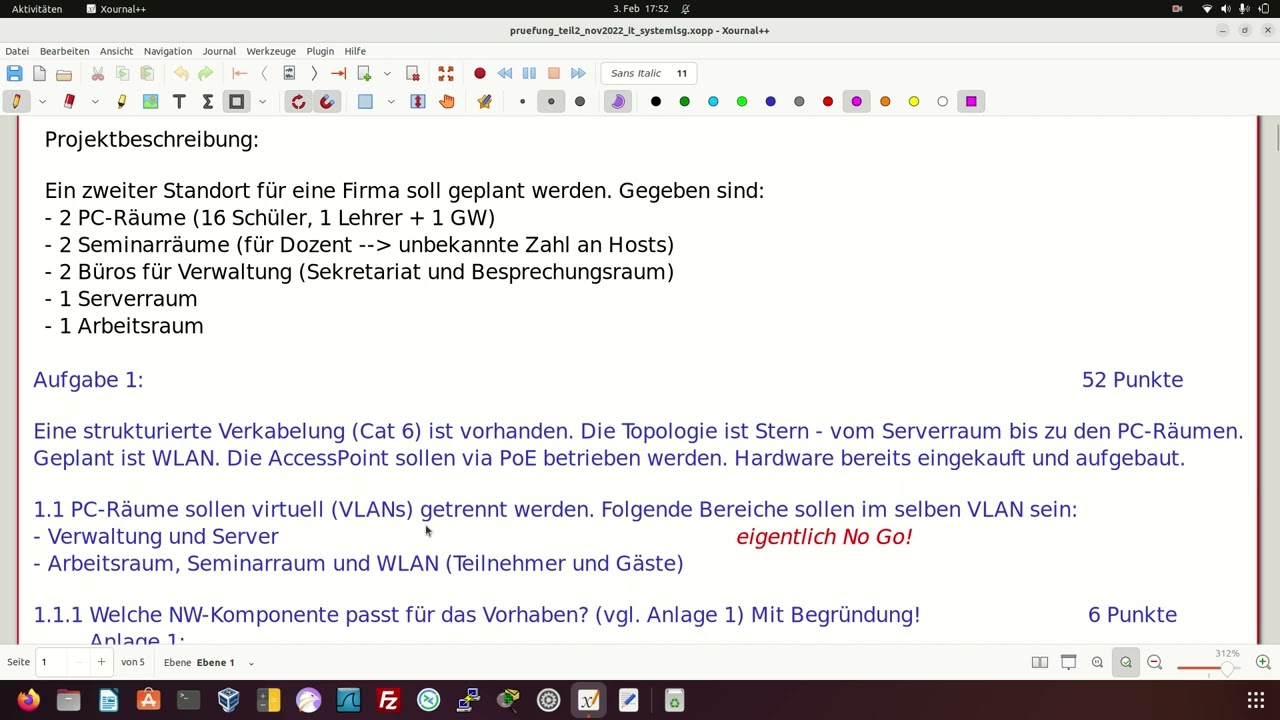
Task: Go to previous page arrow
Action: [x=264, y=73]
